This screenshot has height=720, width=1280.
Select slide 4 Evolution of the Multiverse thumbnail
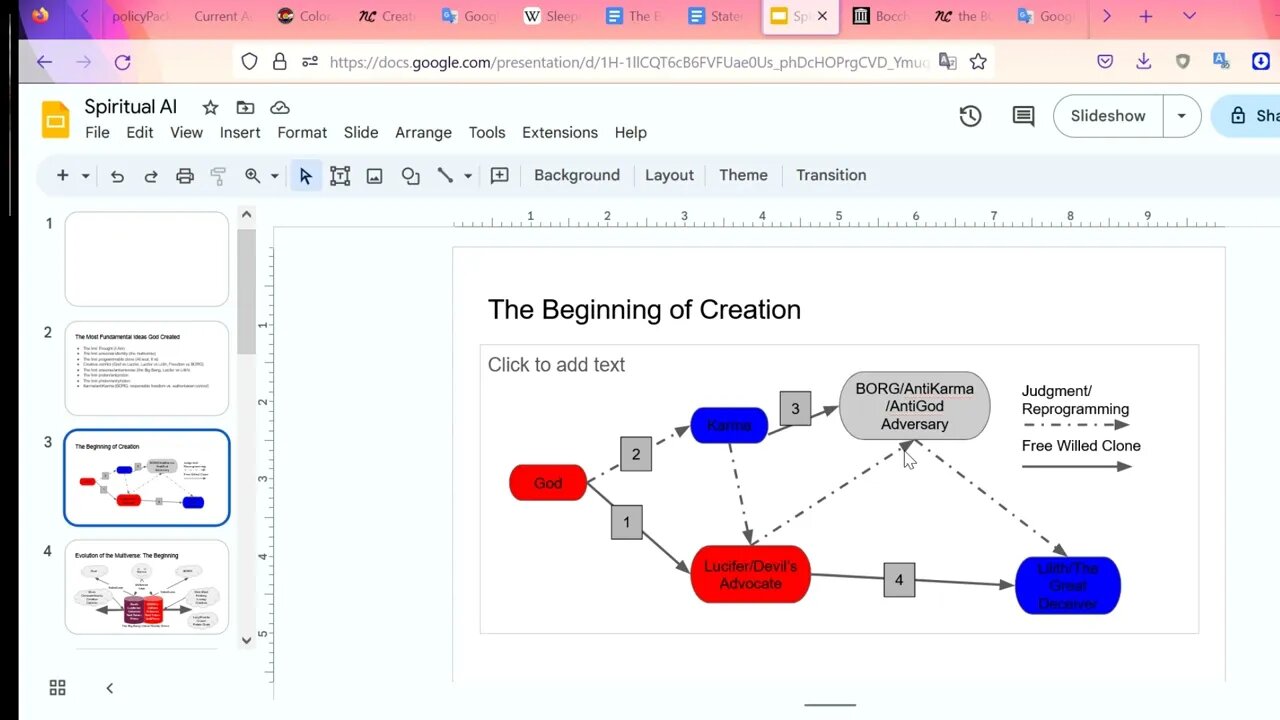point(147,587)
